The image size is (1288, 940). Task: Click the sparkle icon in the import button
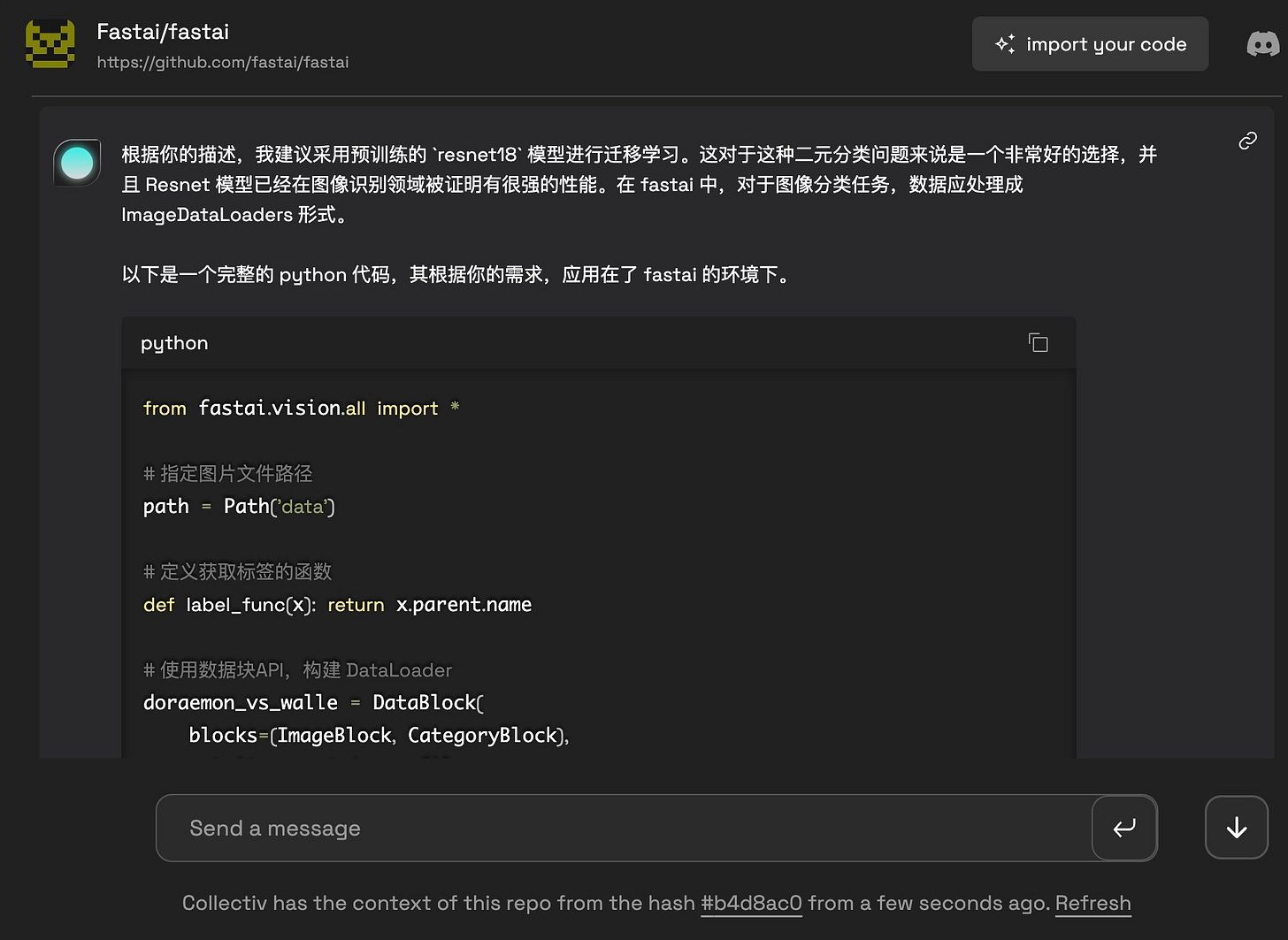coord(1005,42)
